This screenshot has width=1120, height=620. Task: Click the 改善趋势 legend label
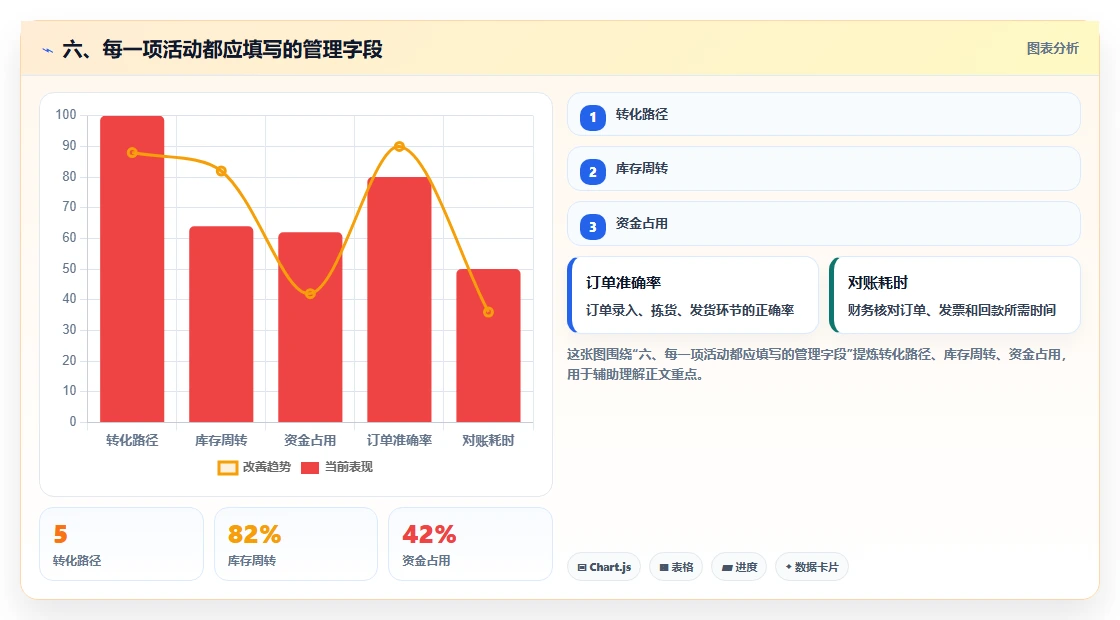tap(266, 467)
